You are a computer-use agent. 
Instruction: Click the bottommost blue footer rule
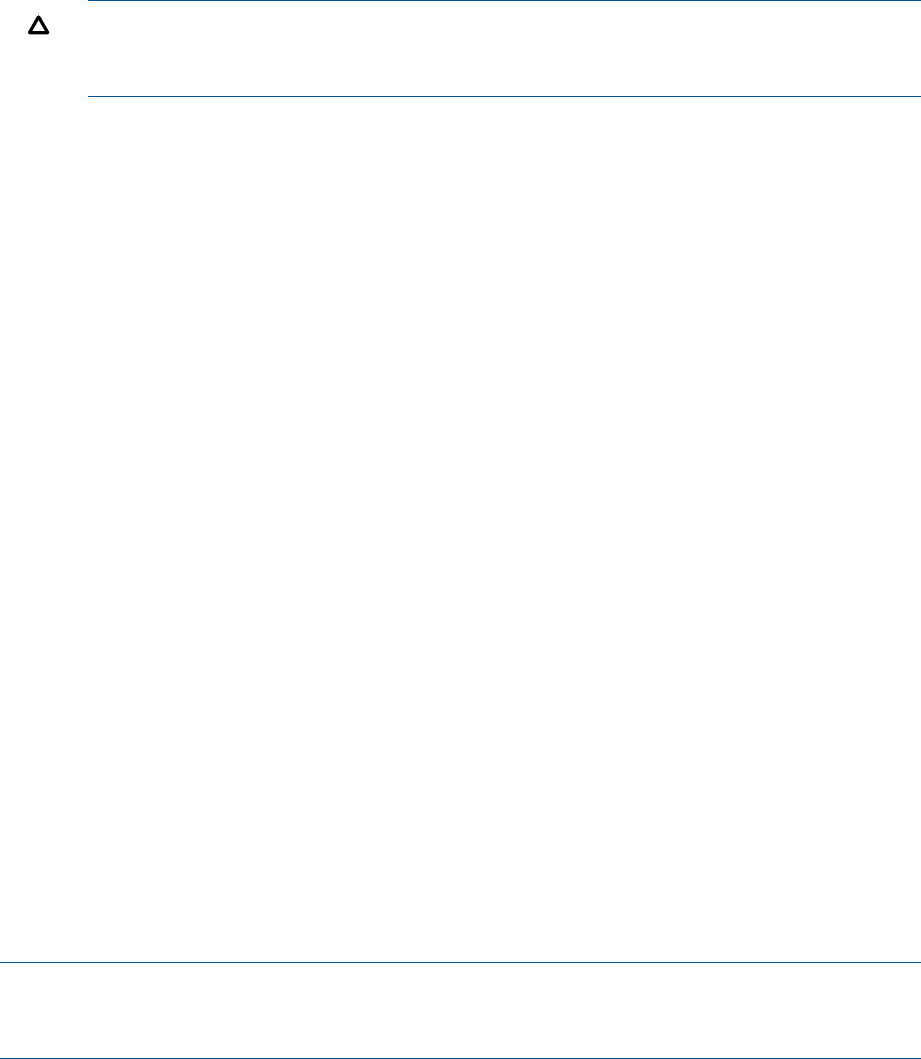click(x=460, y=1058)
